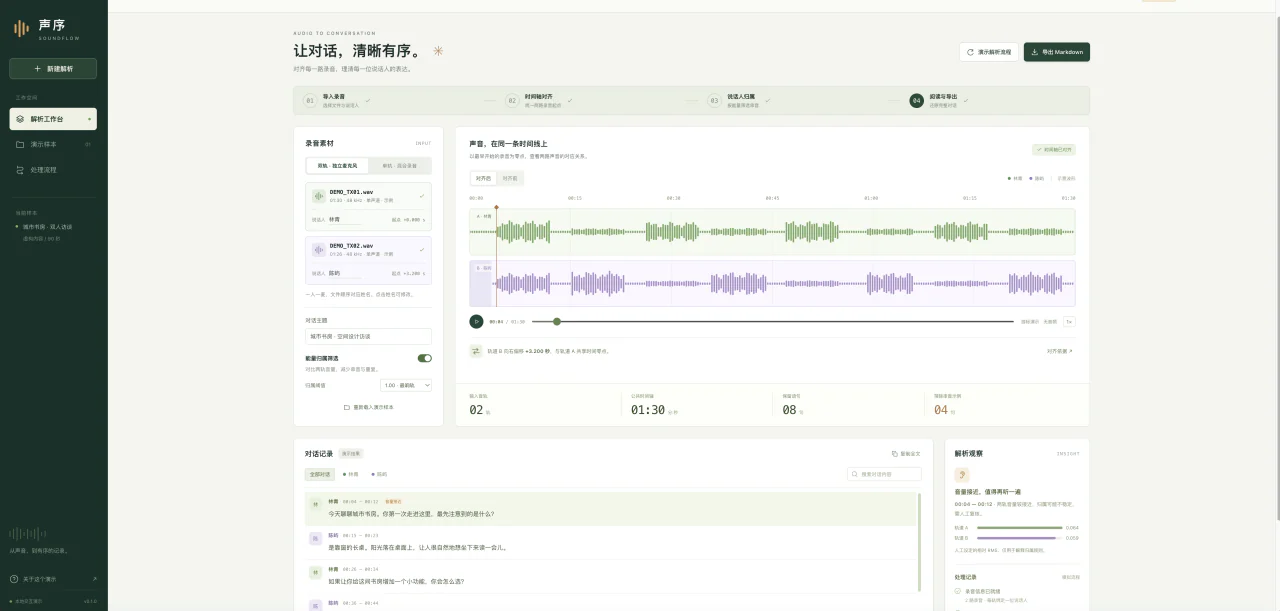Click the 陈屿 avatar at 00:15
This screenshot has width=1280, height=611.
click(x=315, y=539)
